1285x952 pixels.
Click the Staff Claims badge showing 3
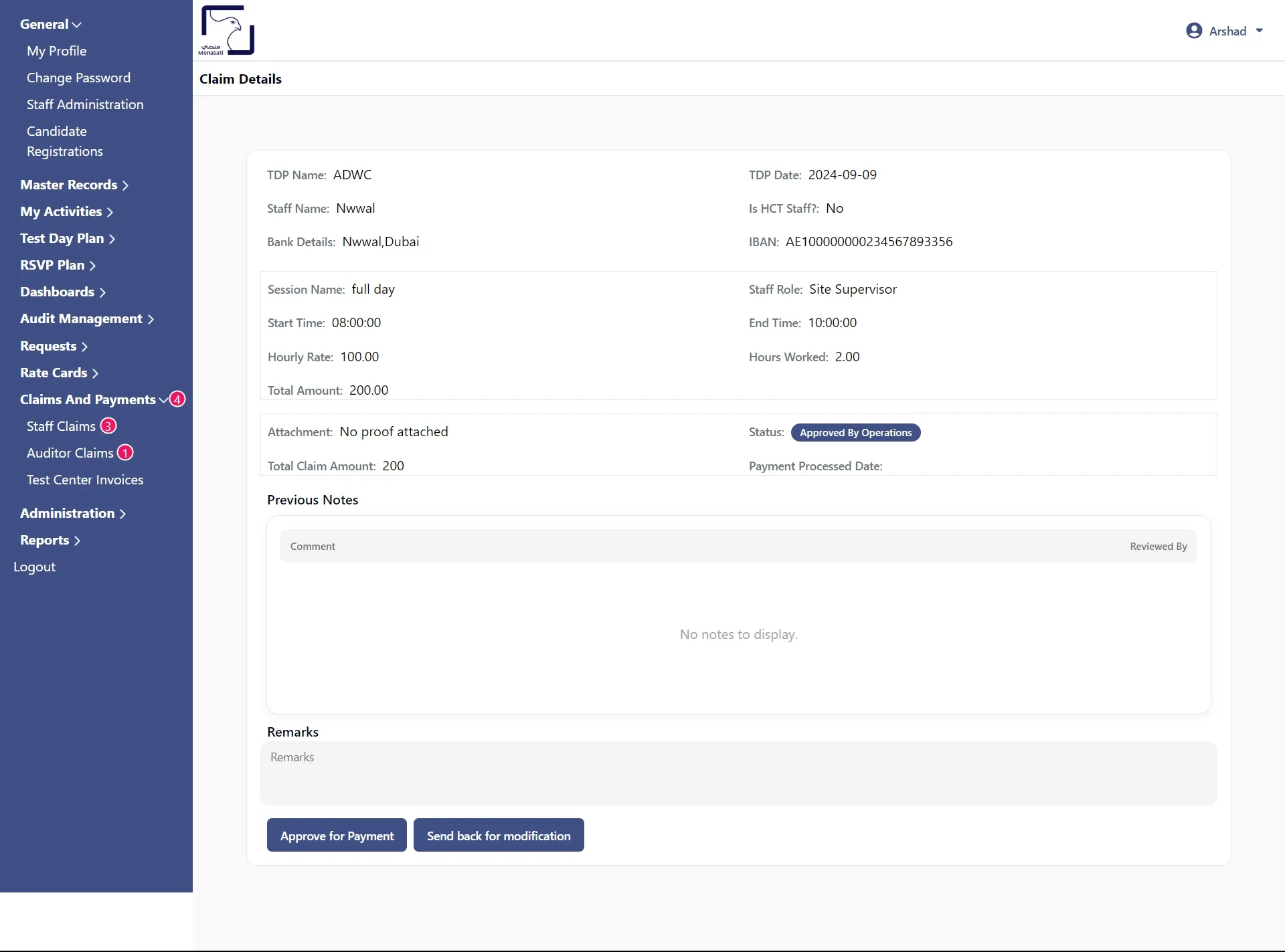(108, 425)
